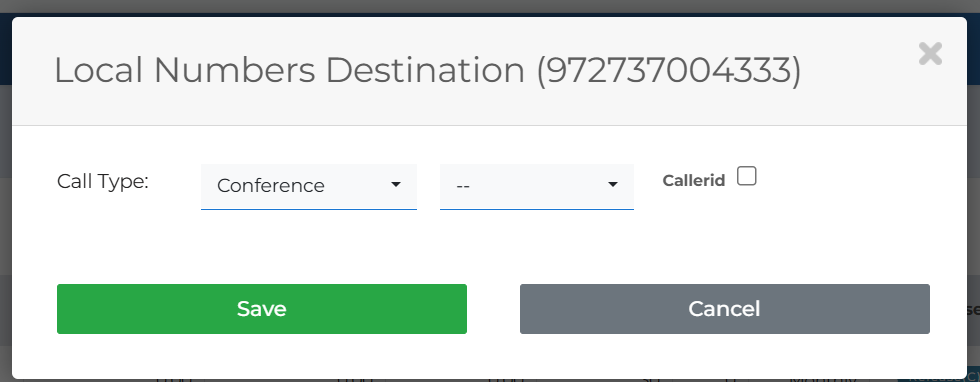
Task: Click the white Cancel button text
Action: (724, 309)
